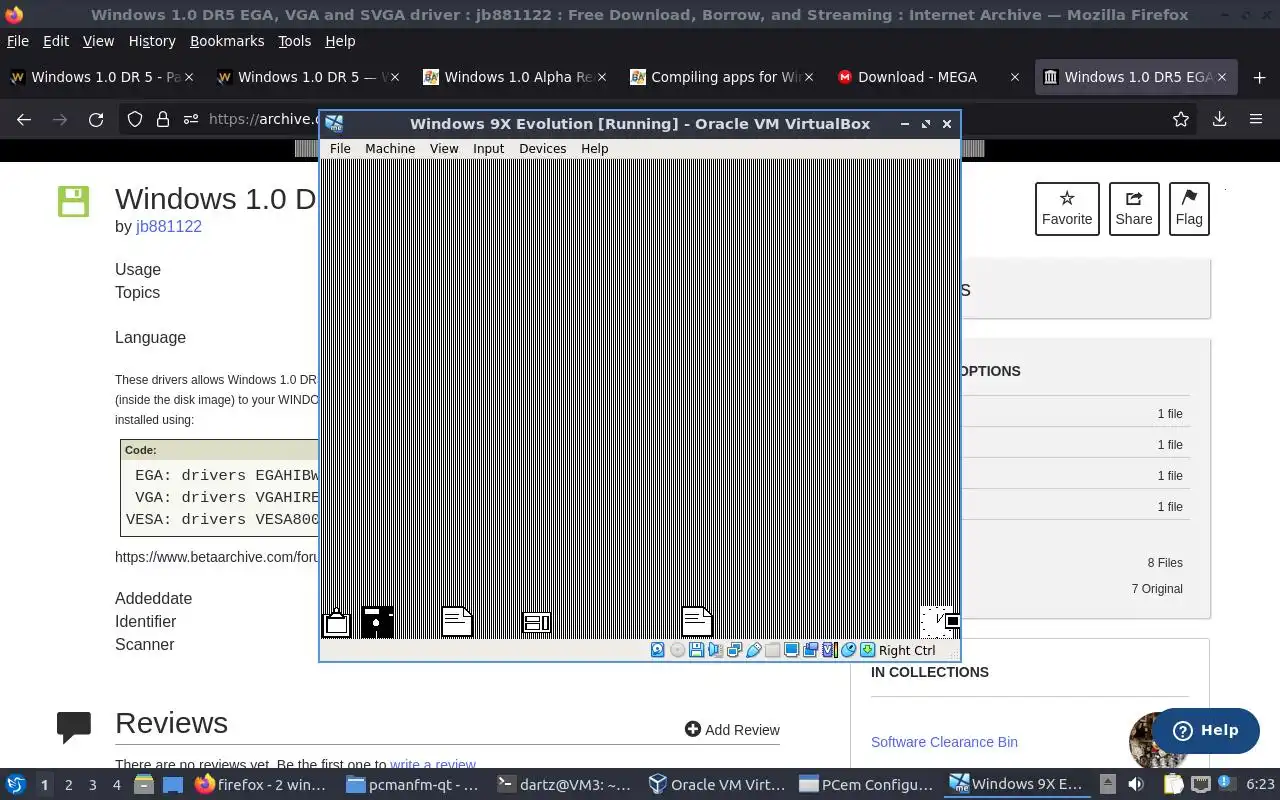The height and width of the screenshot is (800, 1280).
Task: Switch to Compiling apps for Windows tab
Action: click(x=721, y=77)
